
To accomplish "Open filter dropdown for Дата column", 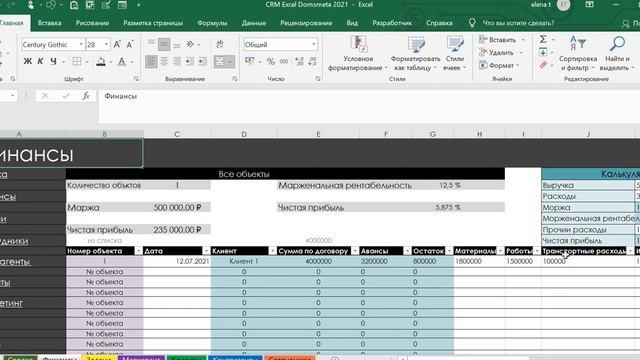I will click(206, 251).
